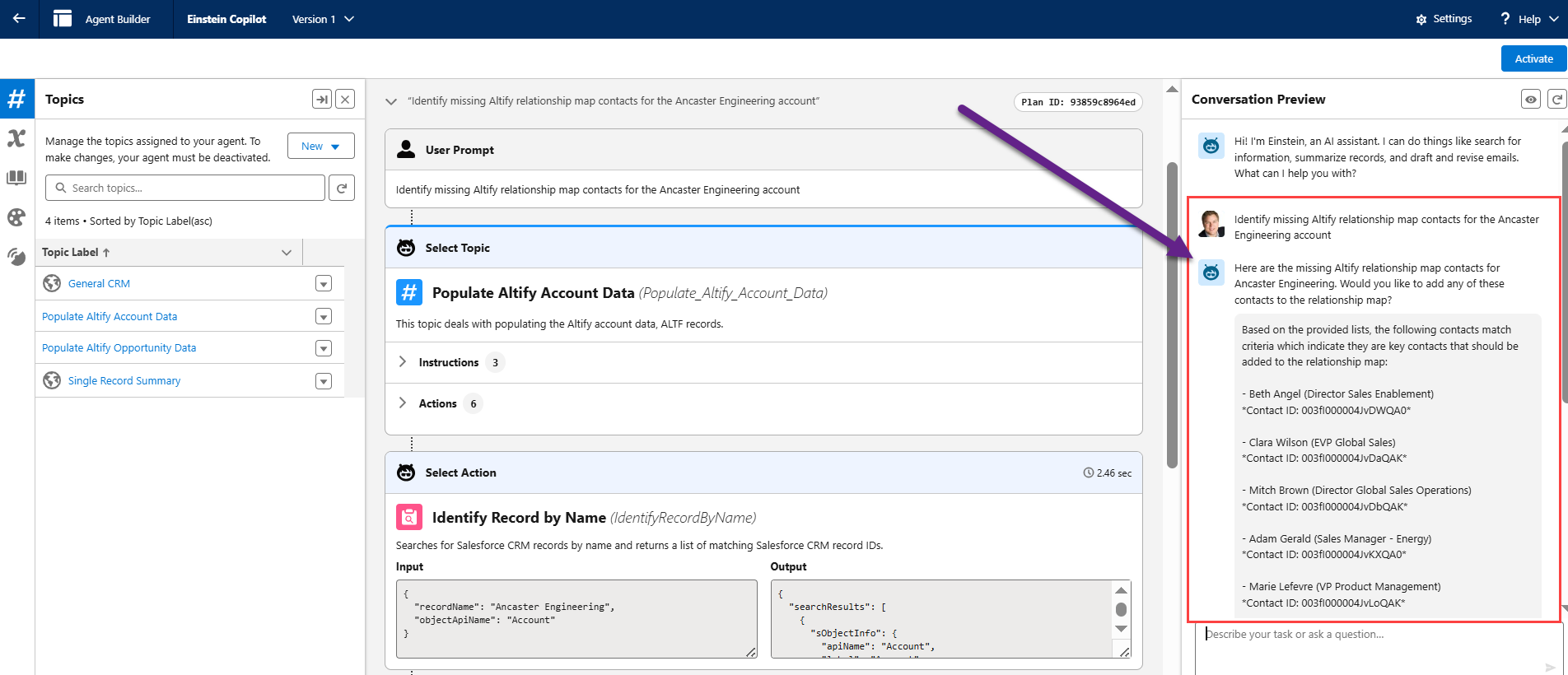Viewport: 1568px width, 675px height.
Task: Open the Populate Altify Opportunity Data topic
Action: pyautogui.click(x=119, y=348)
